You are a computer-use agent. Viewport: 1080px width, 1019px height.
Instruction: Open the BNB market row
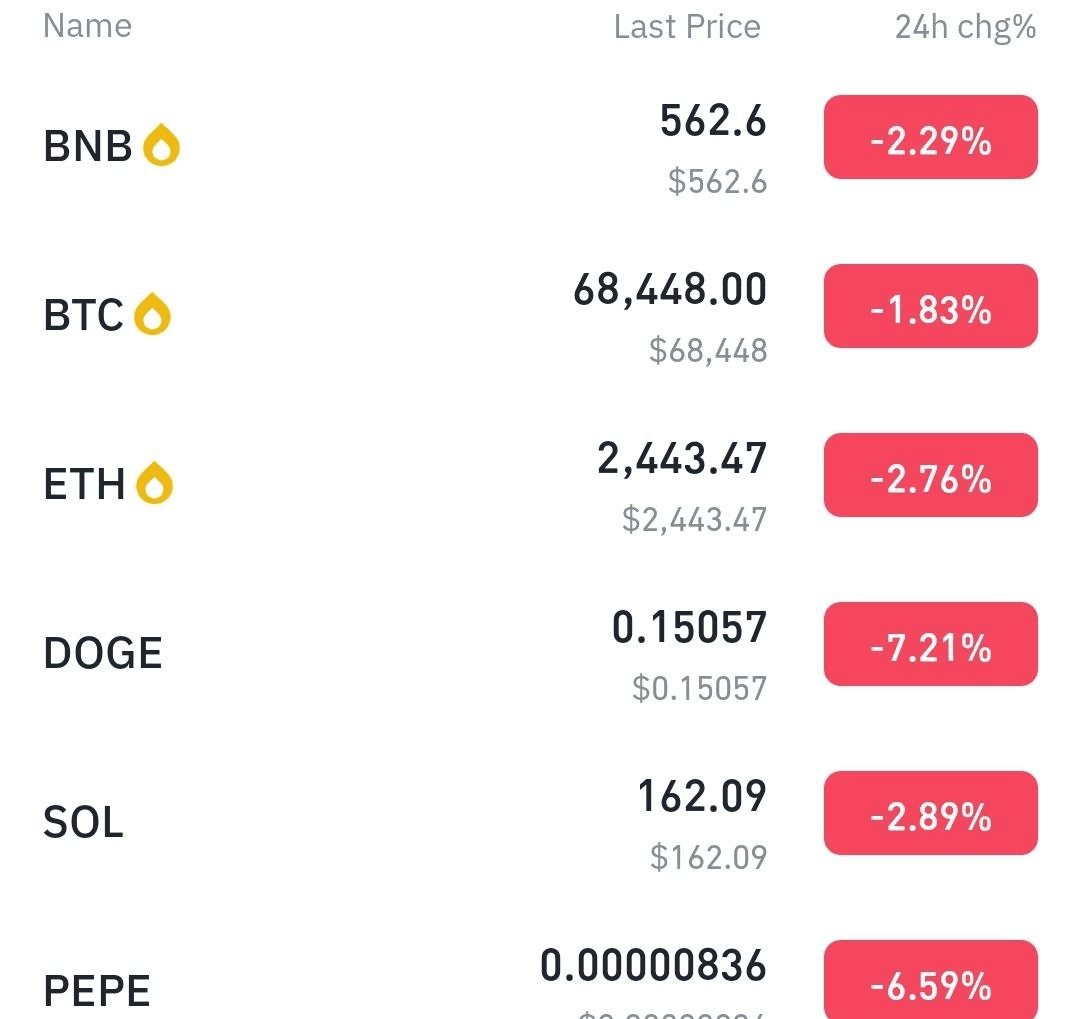(x=540, y=146)
